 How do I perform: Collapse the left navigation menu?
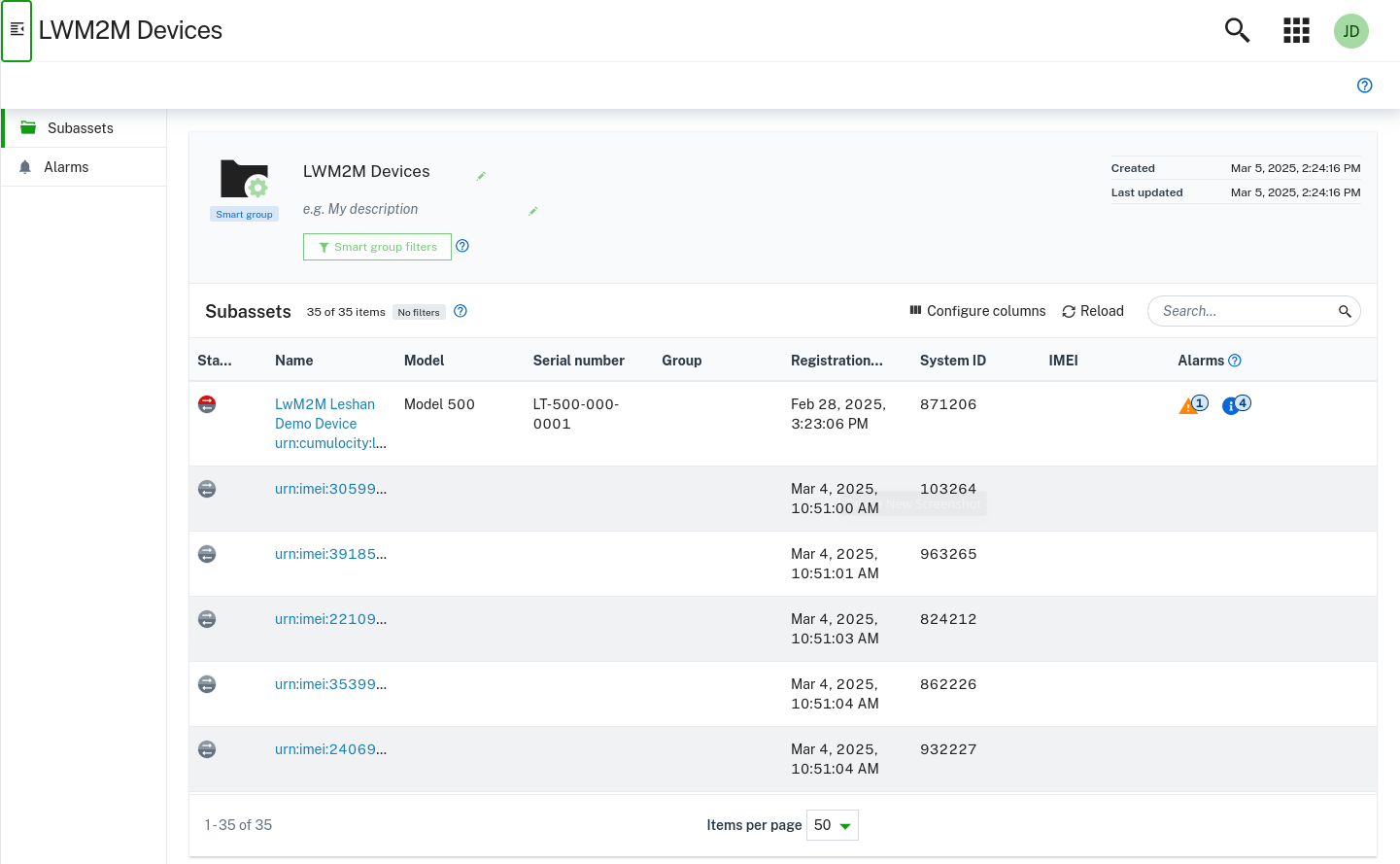click(x=17, y=30)
